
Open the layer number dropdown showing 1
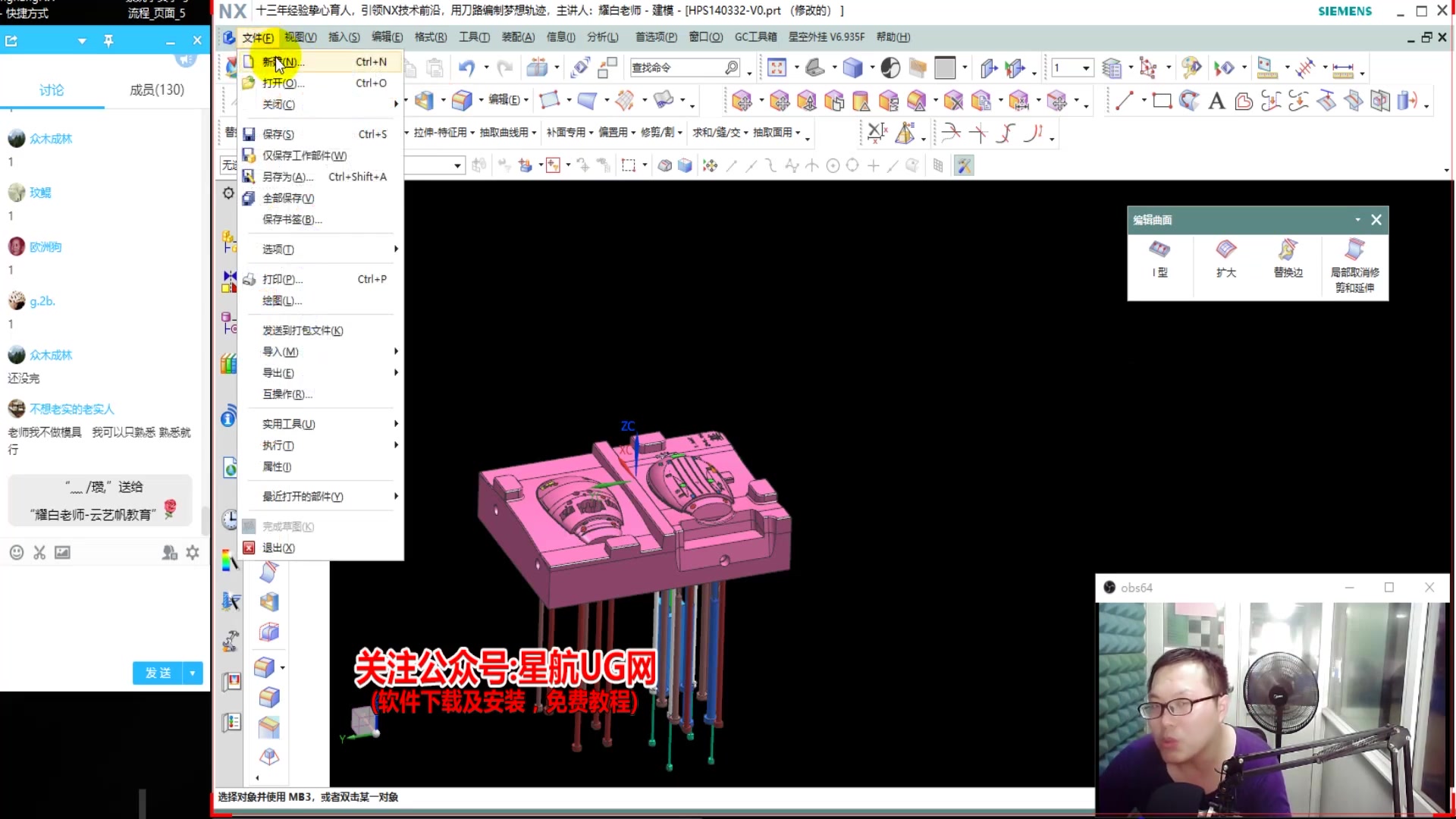point(1085,68)
